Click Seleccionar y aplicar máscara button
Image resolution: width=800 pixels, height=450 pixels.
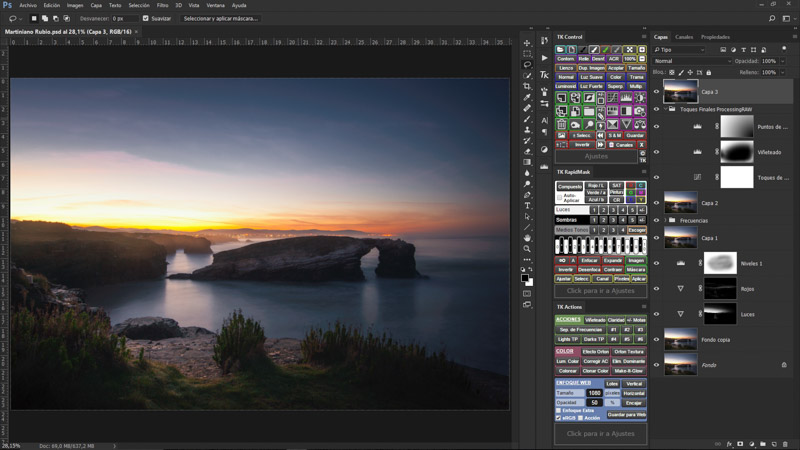[x=220, y=18]
